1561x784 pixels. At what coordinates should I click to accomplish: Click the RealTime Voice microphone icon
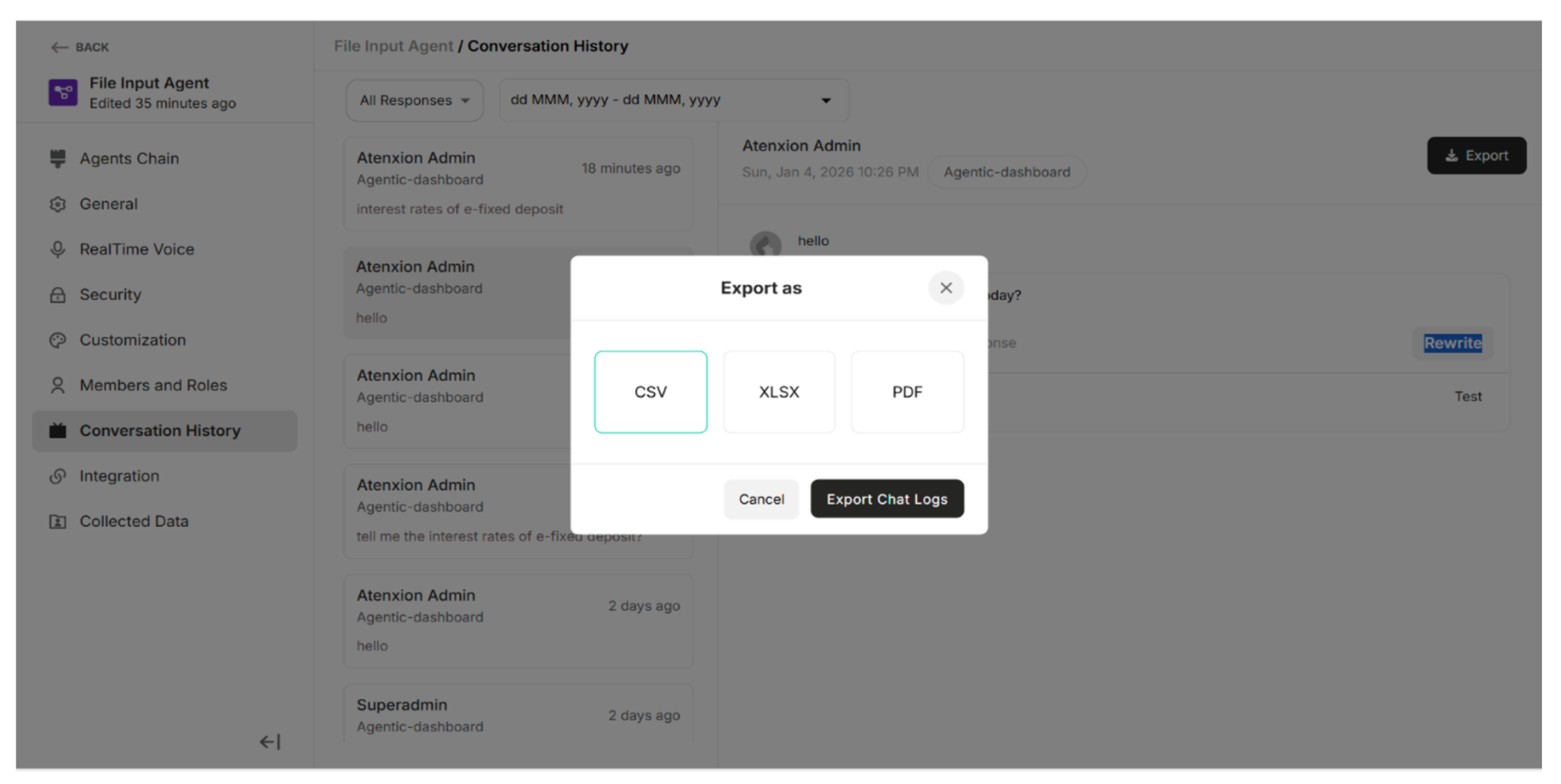pos(58,249)
